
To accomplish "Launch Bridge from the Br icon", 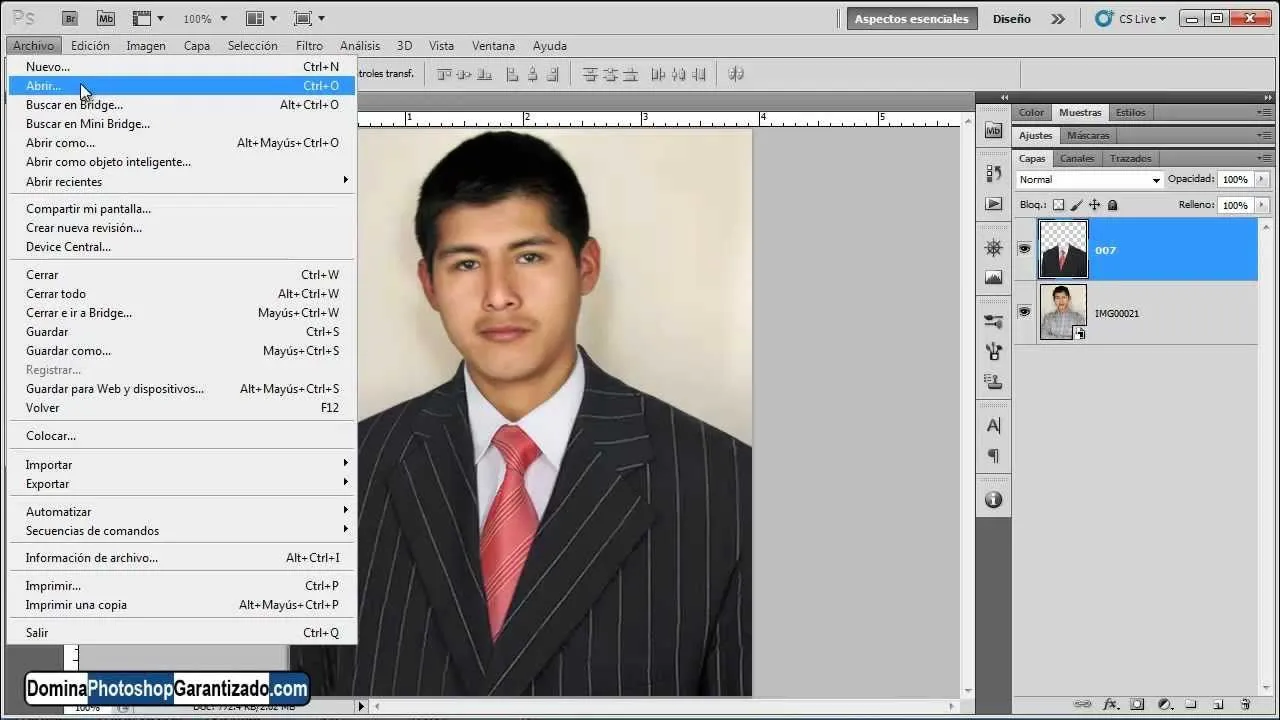I will point(70,18).
